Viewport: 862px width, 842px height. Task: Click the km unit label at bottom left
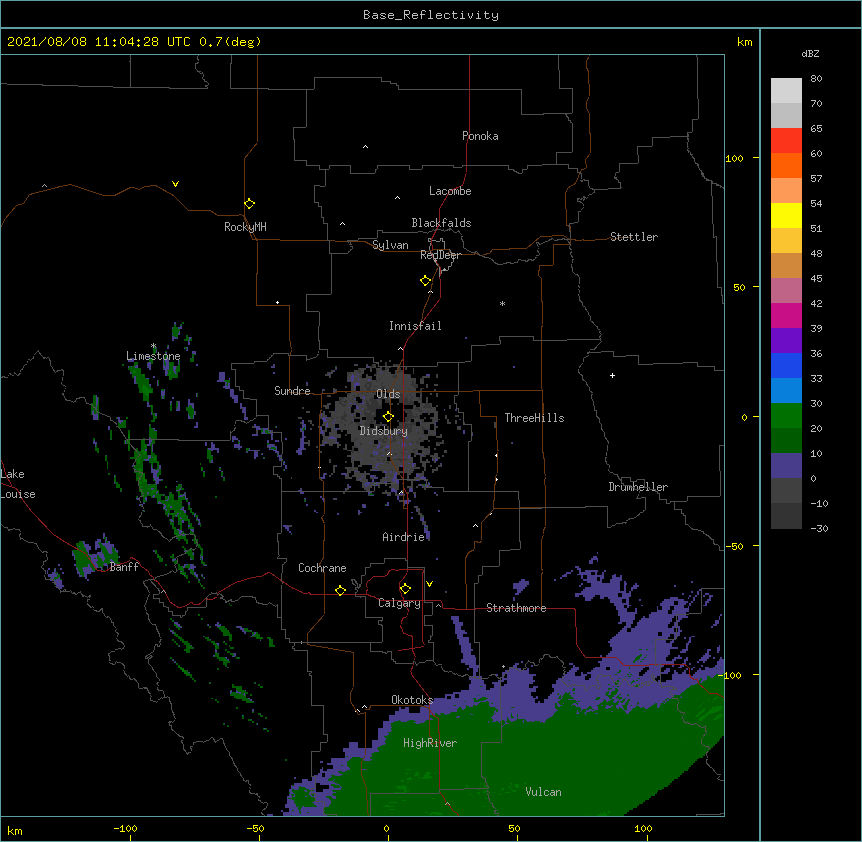[x=15, y=830]
